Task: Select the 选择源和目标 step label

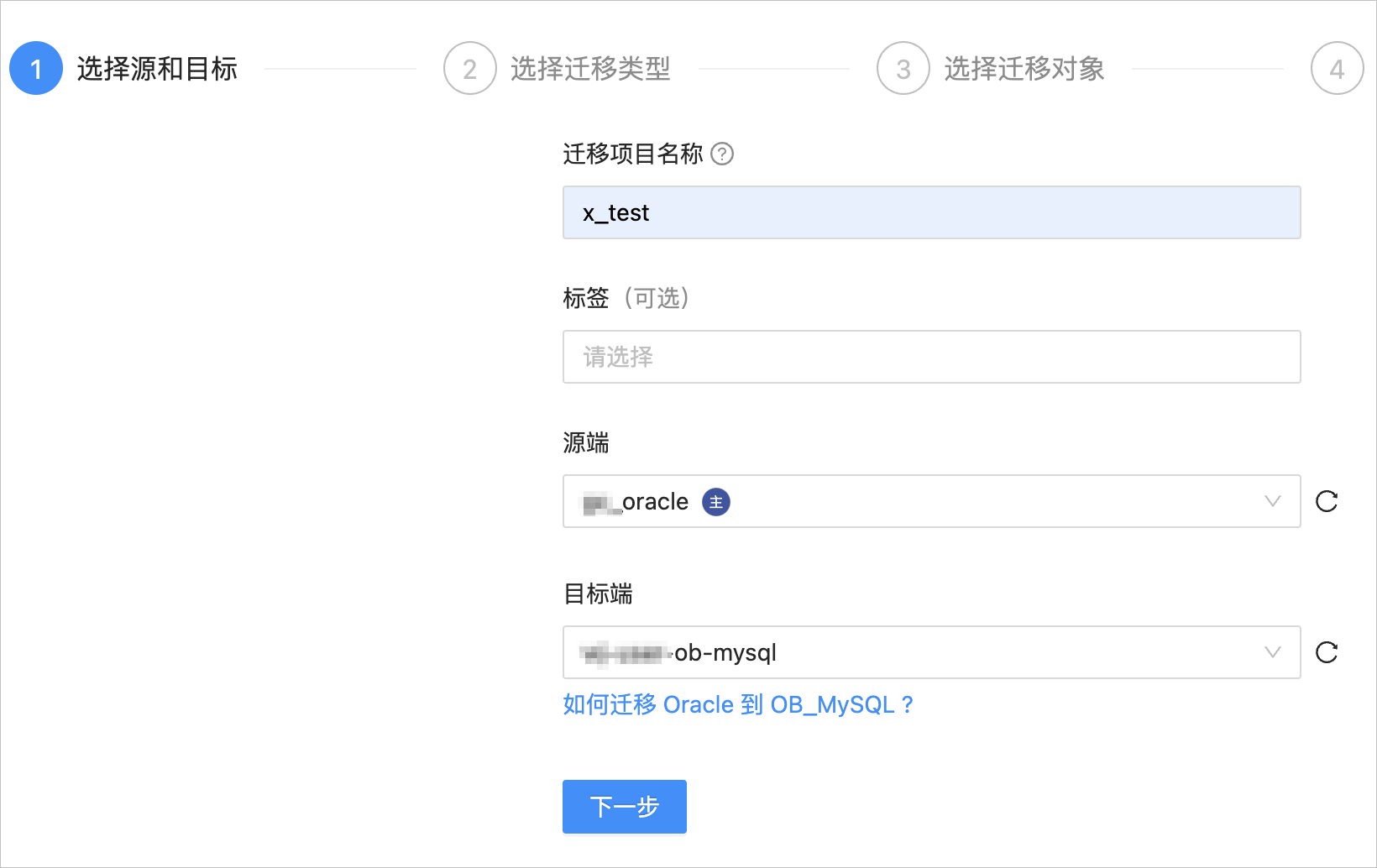Action: click(x=157, y=69)
